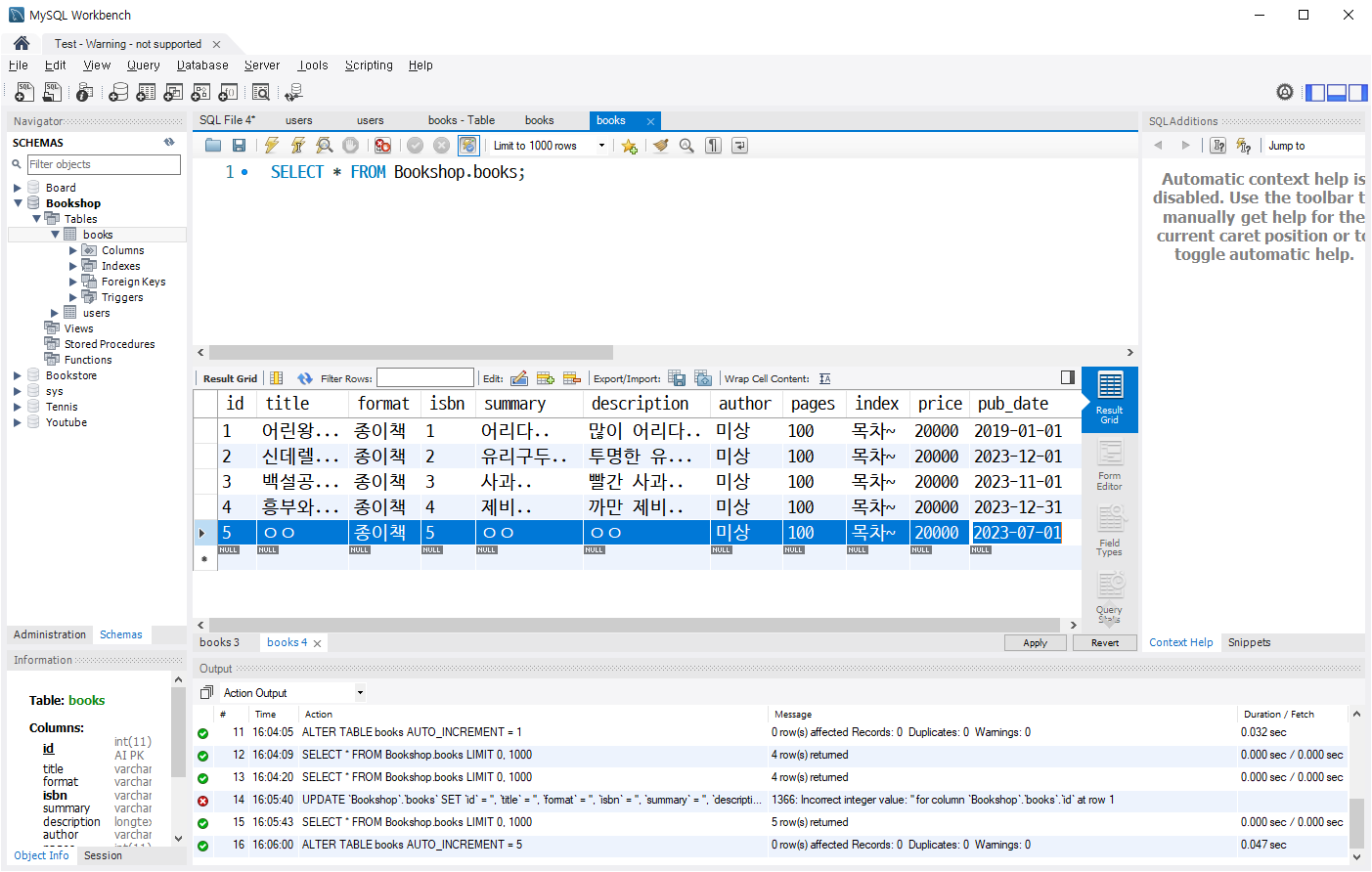The height and width of the screenshot is (872, 1372).
Task: Toggle invisible characters display
Action: (x=714, y=146)
